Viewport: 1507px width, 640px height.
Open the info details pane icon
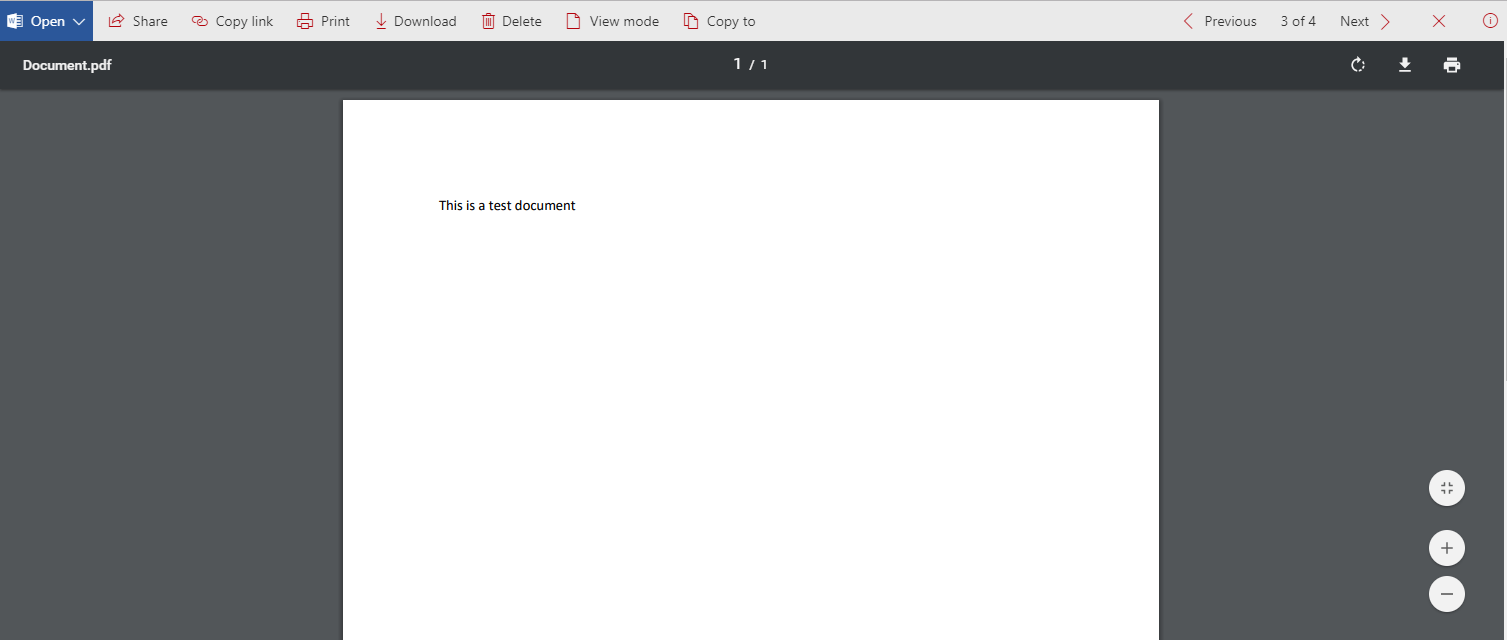1490,21
